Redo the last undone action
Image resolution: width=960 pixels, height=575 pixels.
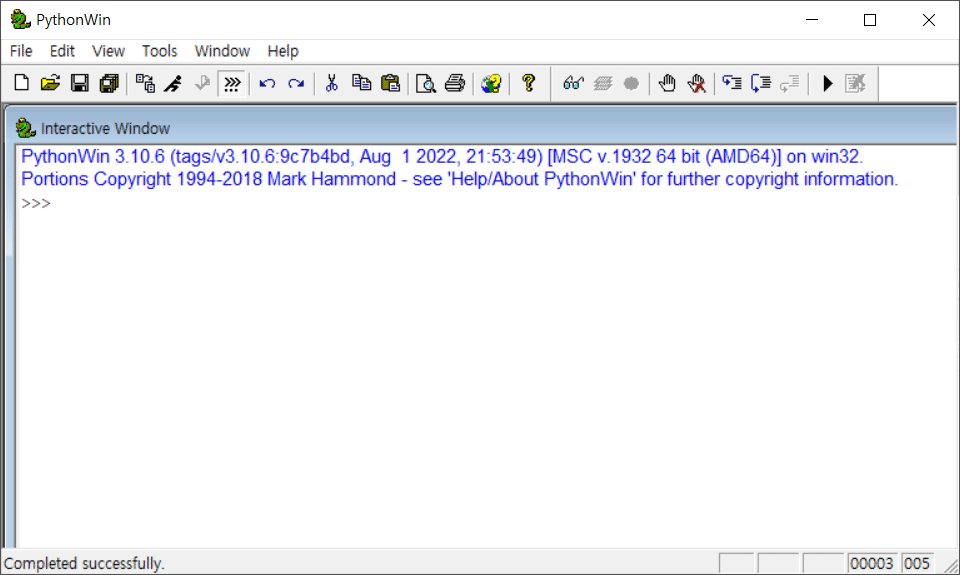tap(296, 83)
